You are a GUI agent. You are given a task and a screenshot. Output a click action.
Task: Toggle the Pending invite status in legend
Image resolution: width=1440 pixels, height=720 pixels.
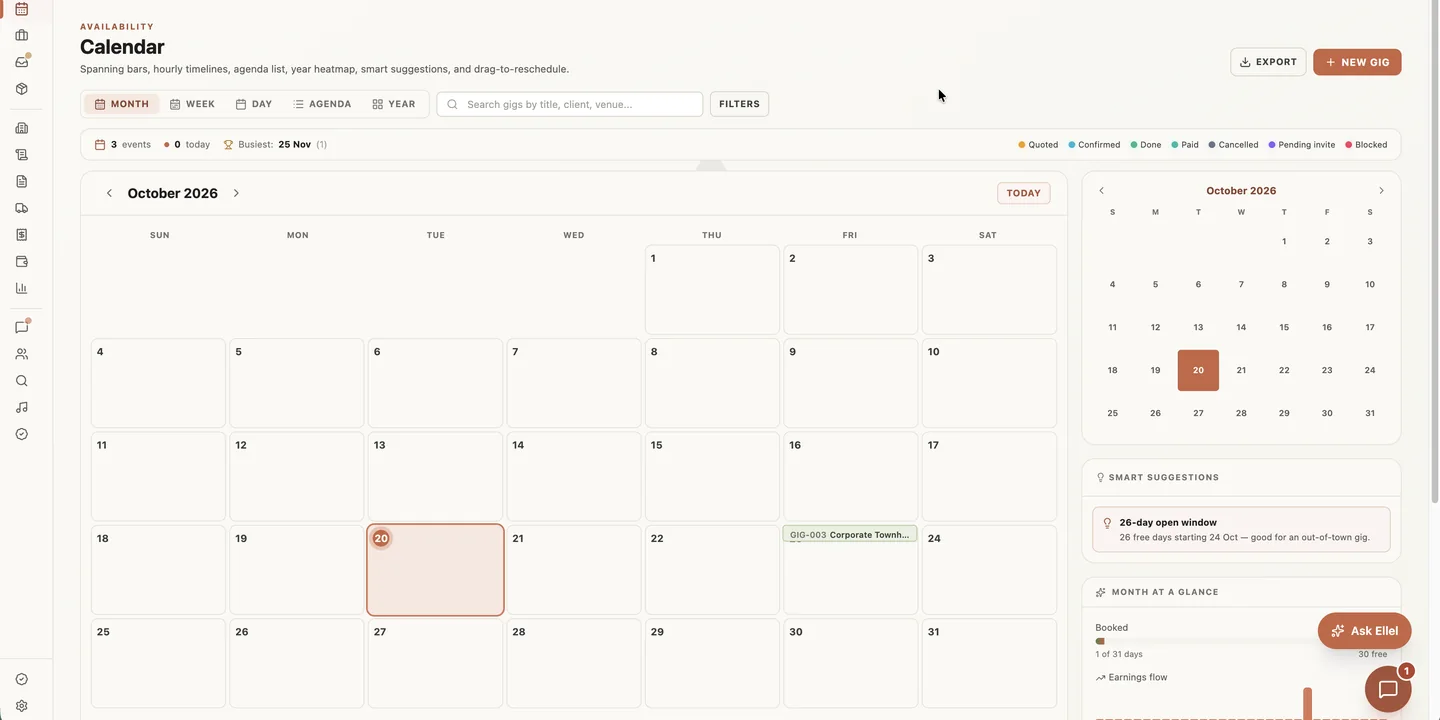tap(1302, 145)
